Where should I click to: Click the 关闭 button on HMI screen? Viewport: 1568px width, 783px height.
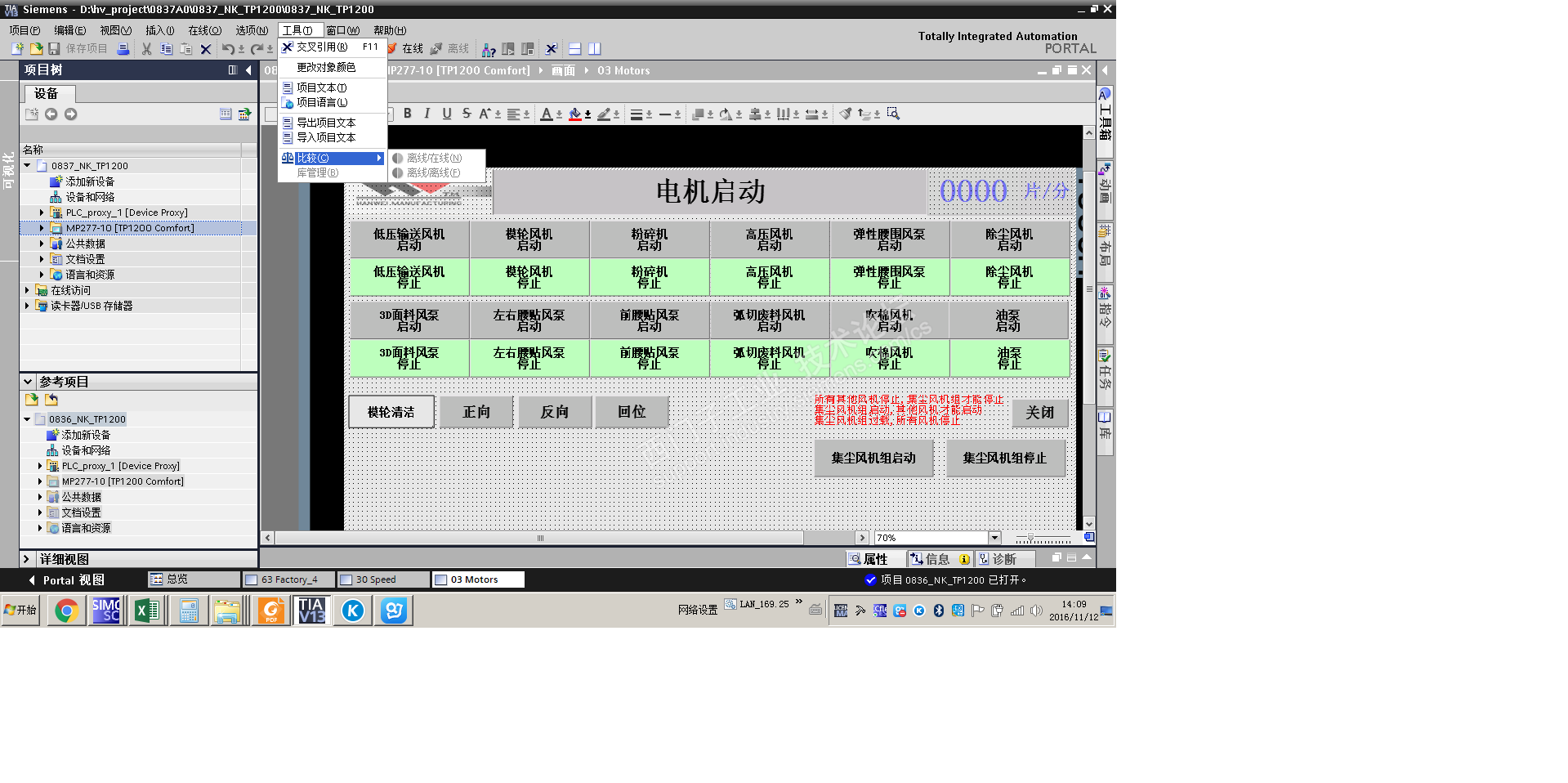(x=1040, y=413)
